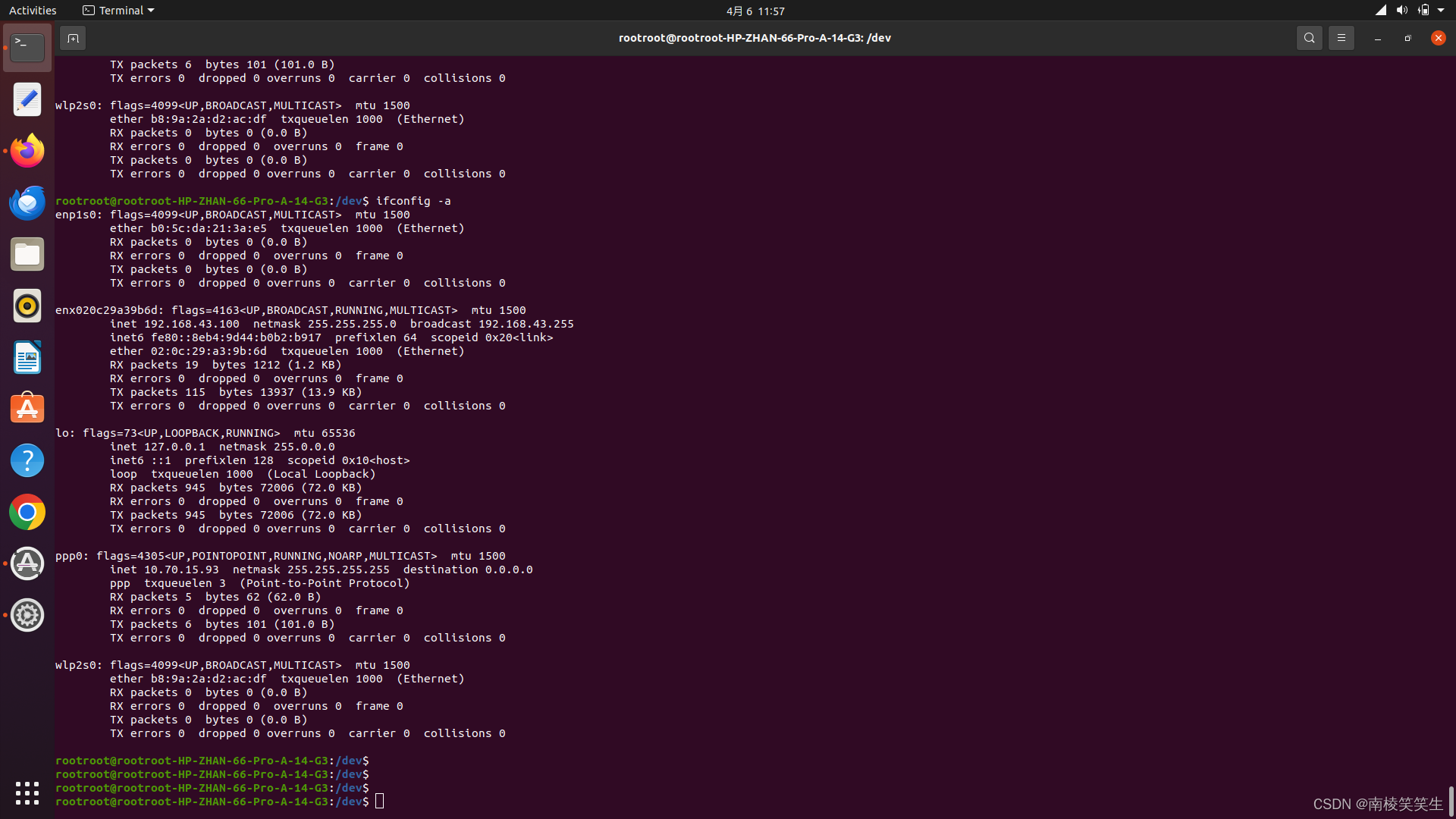The image size is (1456, 819).
Task: Open LibreOffice Writer from the dock
Action: tap(27, 357)
